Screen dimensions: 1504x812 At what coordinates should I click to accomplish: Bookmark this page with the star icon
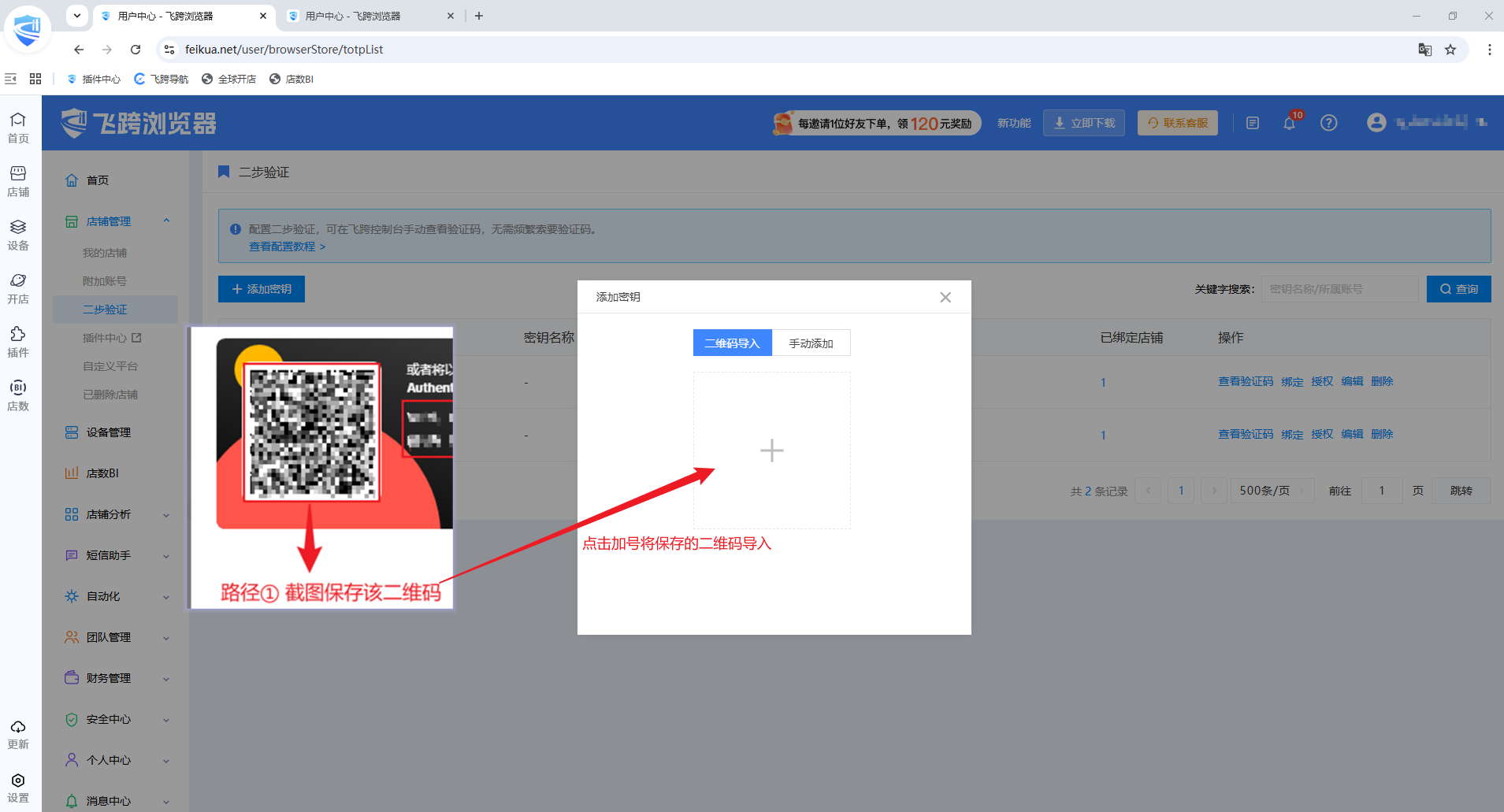pyautogui.click(x=1450, y=50)
